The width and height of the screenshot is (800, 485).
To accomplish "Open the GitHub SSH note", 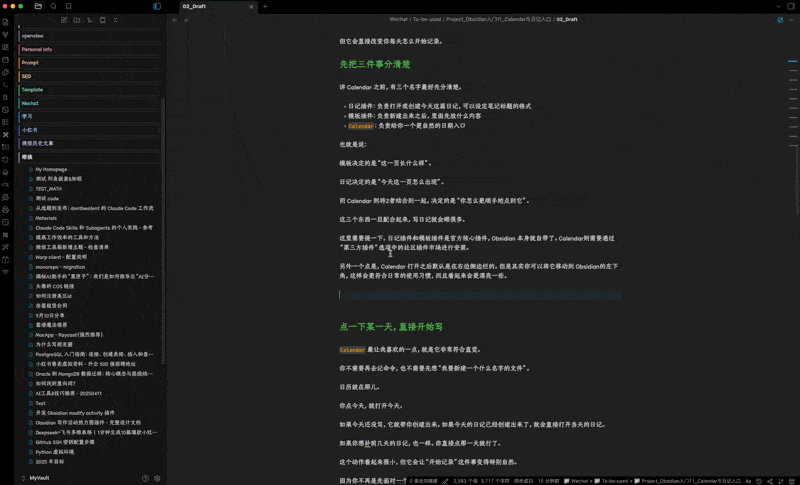I will 65,442.
